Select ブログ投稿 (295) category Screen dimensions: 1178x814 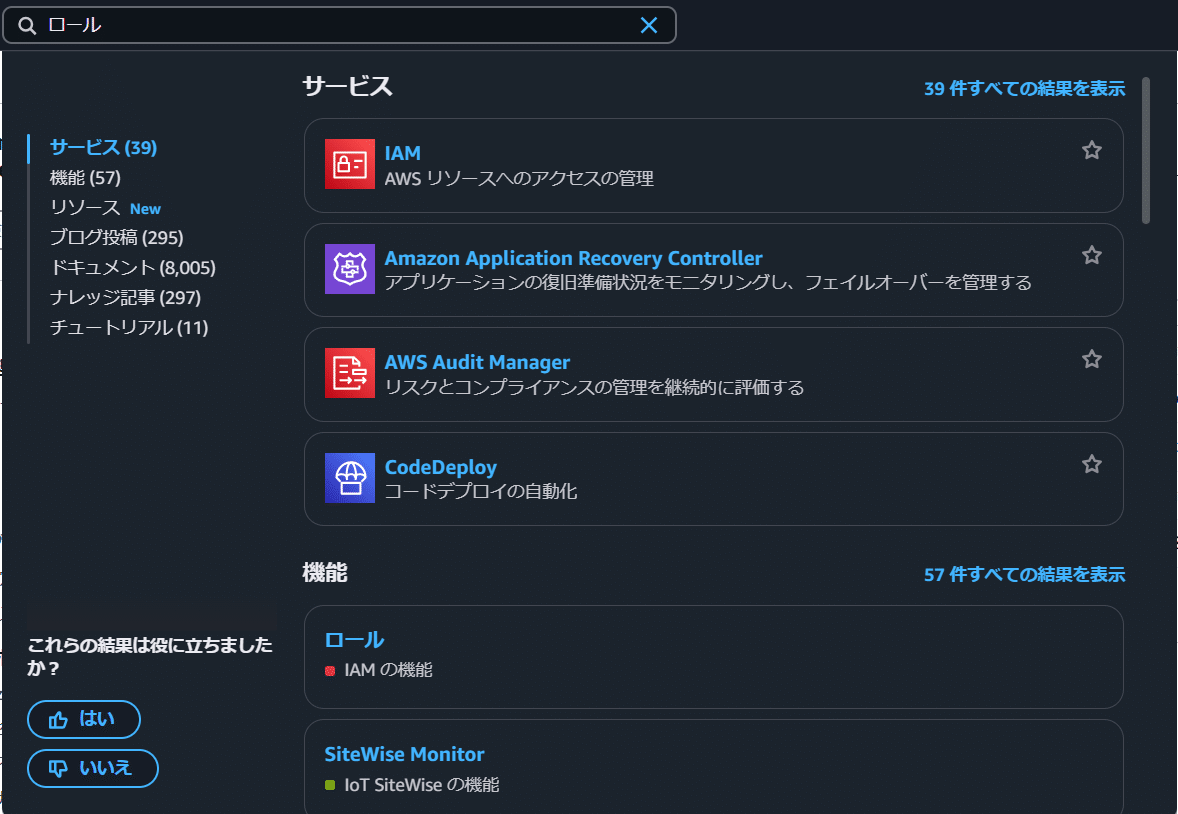pyautogui.click(x=116, y=238)
